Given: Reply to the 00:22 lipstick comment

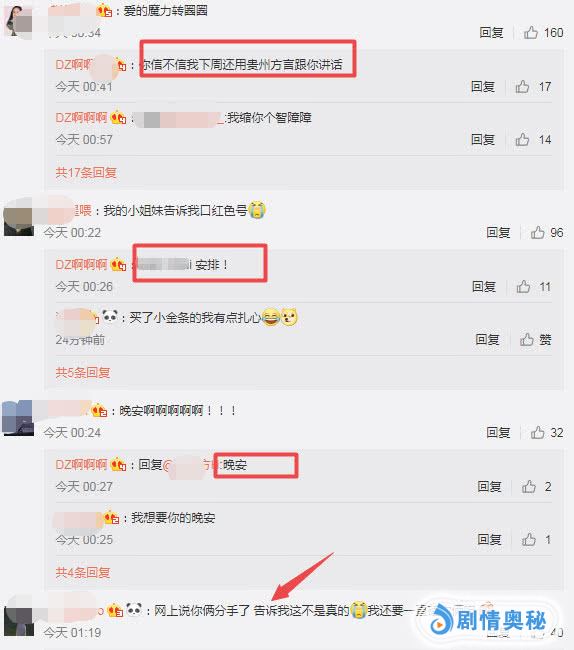Looking at the screenshot, I should tap(498, 233).
